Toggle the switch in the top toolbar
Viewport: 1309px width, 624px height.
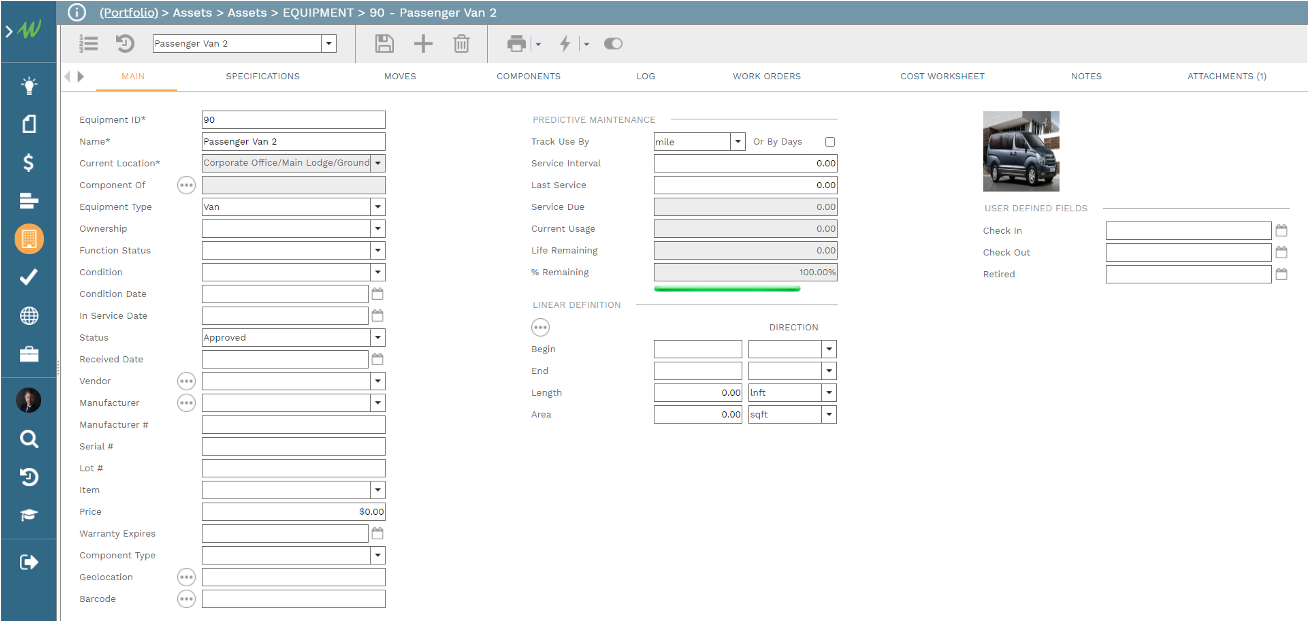point(613,44)
